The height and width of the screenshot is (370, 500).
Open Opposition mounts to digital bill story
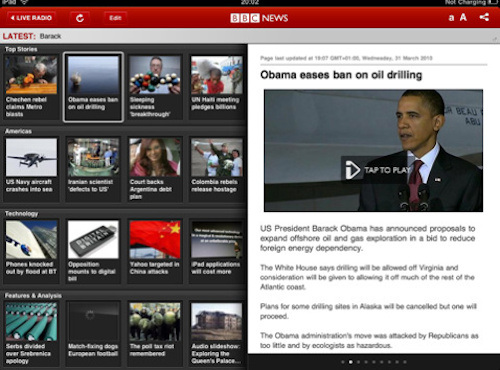[93, 251]
